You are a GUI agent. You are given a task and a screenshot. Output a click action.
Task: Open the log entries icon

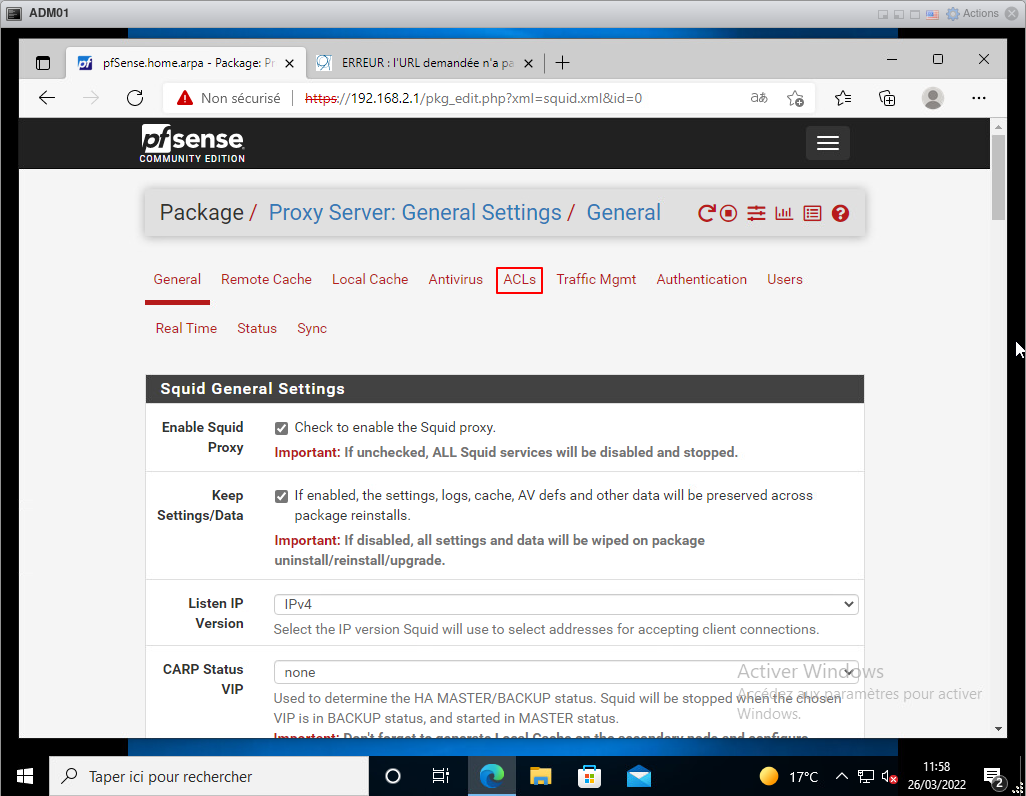click(812, 213)
